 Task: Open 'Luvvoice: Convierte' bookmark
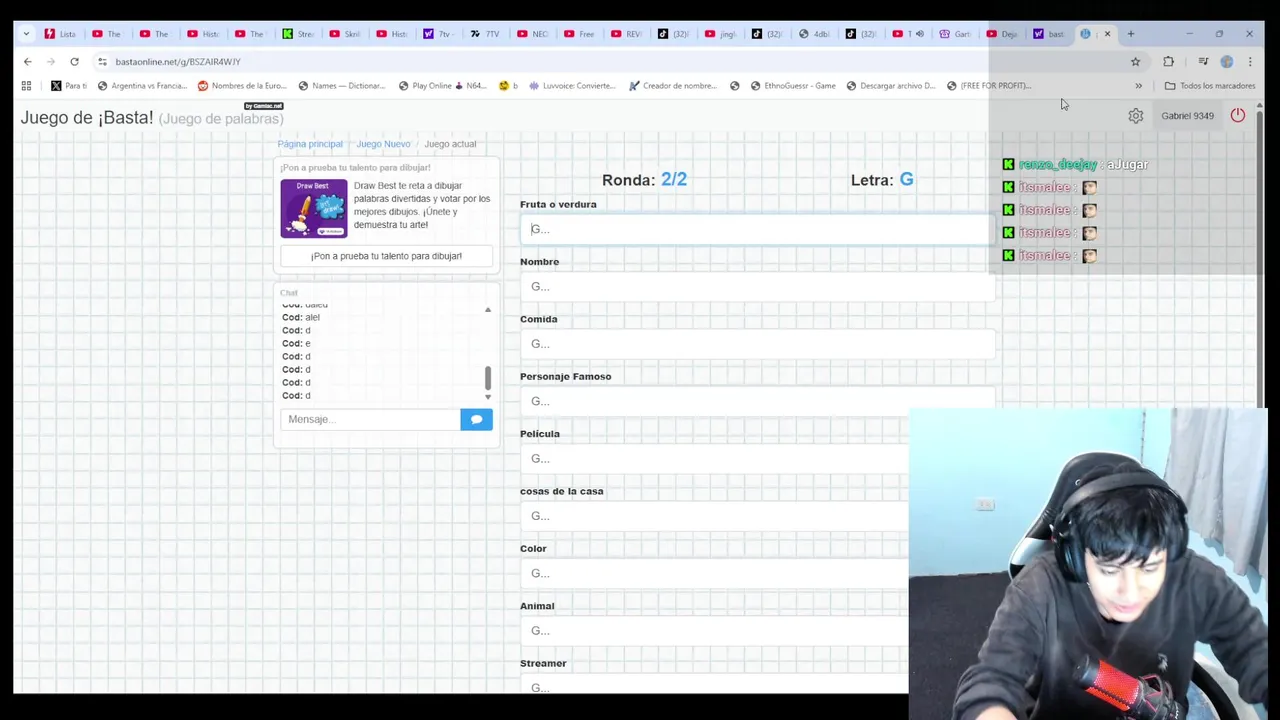pyautogui.click(x=573, y=86)
